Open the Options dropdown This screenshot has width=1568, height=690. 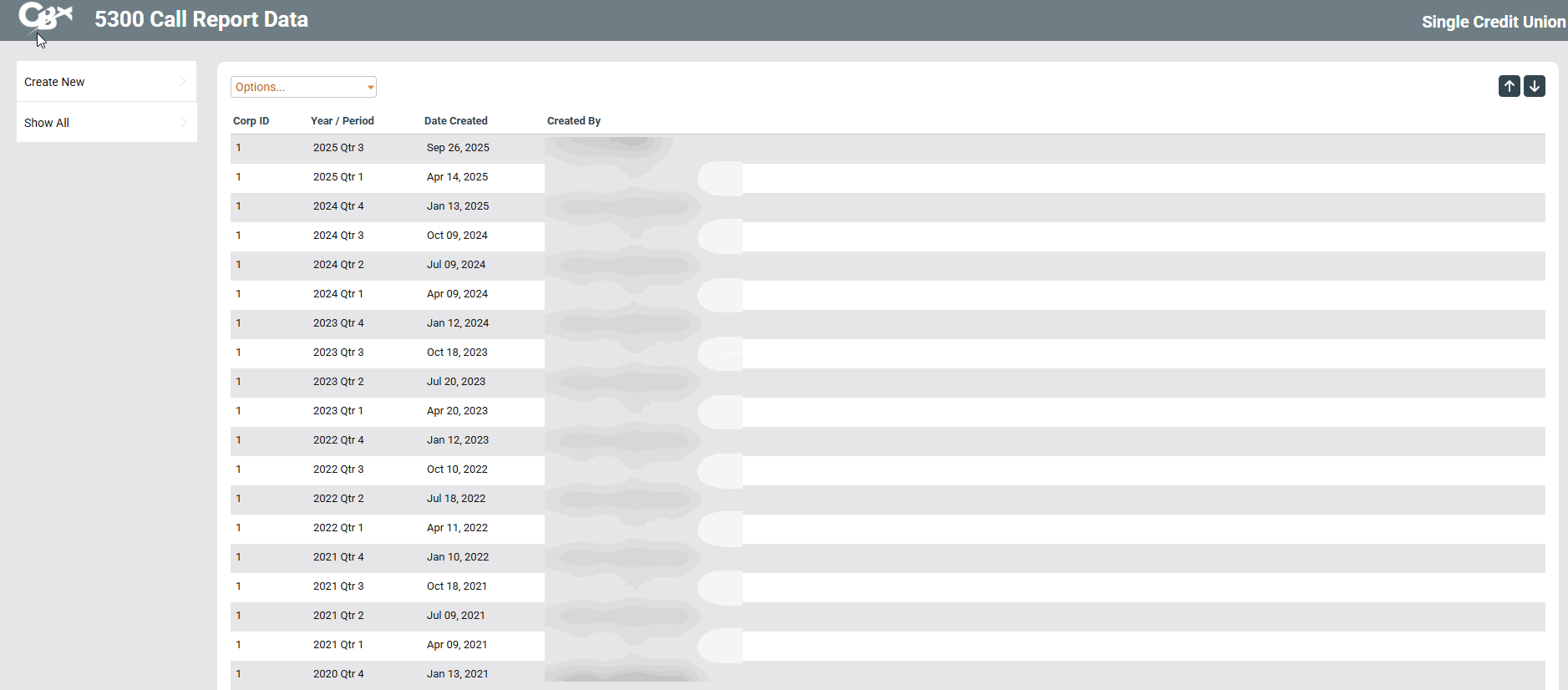tap(303, 87)
